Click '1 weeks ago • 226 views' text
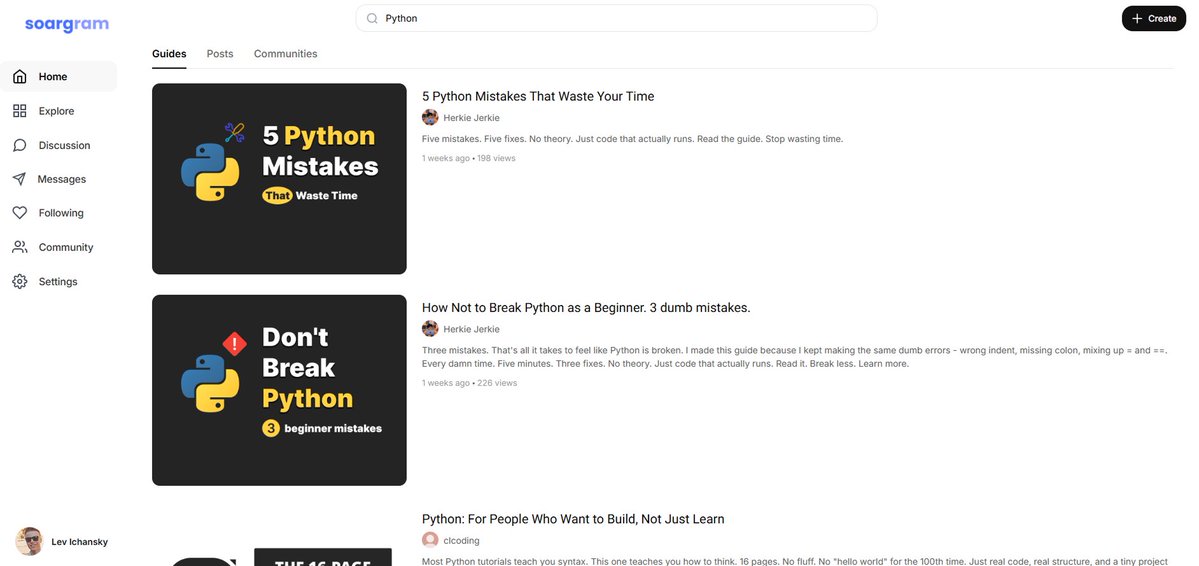Viewport: 1199px width, 566px height. (470, 382)
